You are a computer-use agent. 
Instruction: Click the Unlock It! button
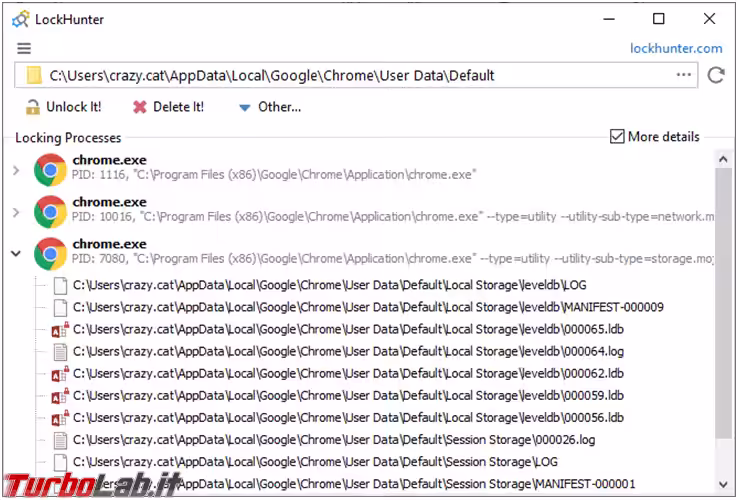coord(63,107)
